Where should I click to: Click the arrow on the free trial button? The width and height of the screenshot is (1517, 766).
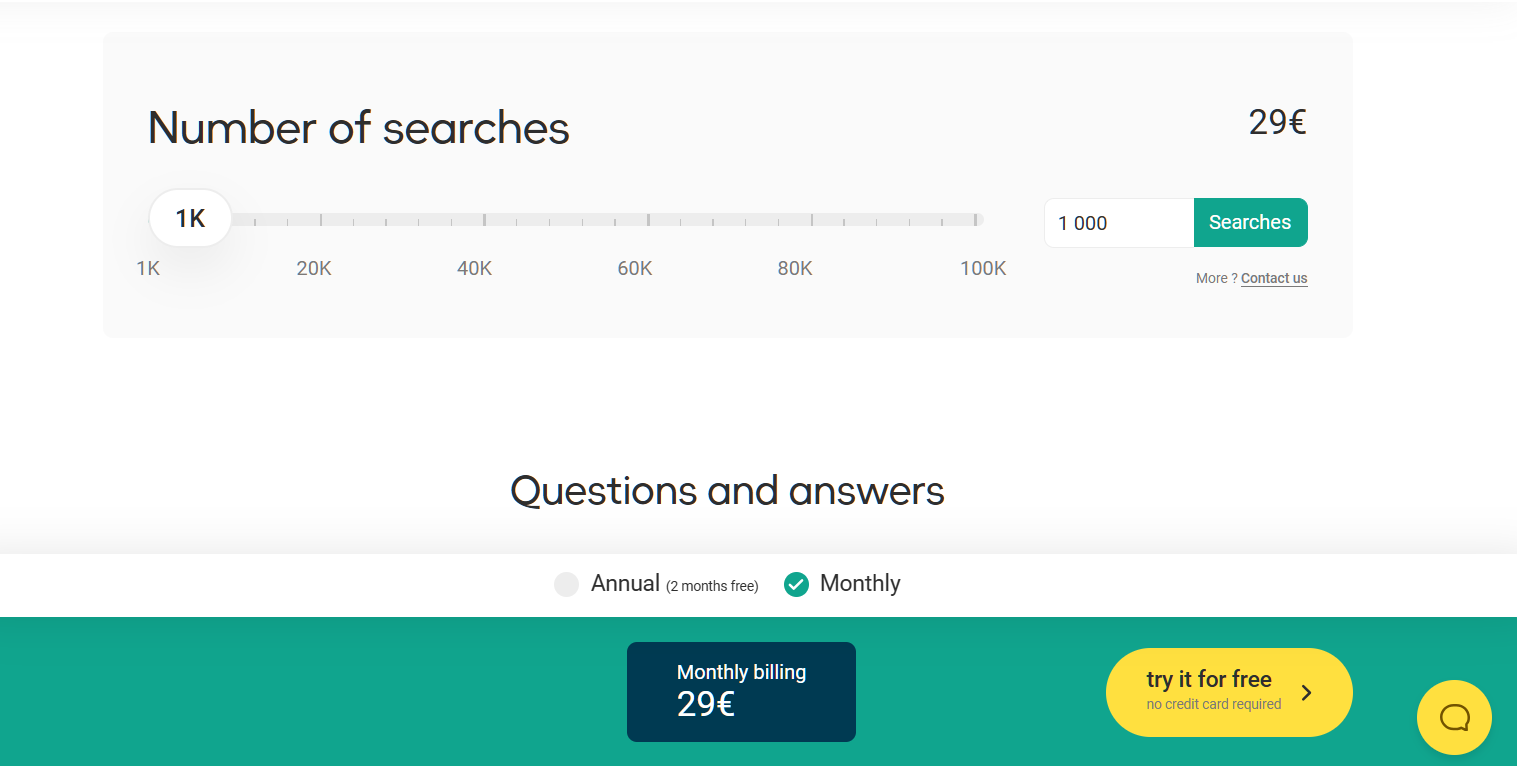(x=1306, y=692)
